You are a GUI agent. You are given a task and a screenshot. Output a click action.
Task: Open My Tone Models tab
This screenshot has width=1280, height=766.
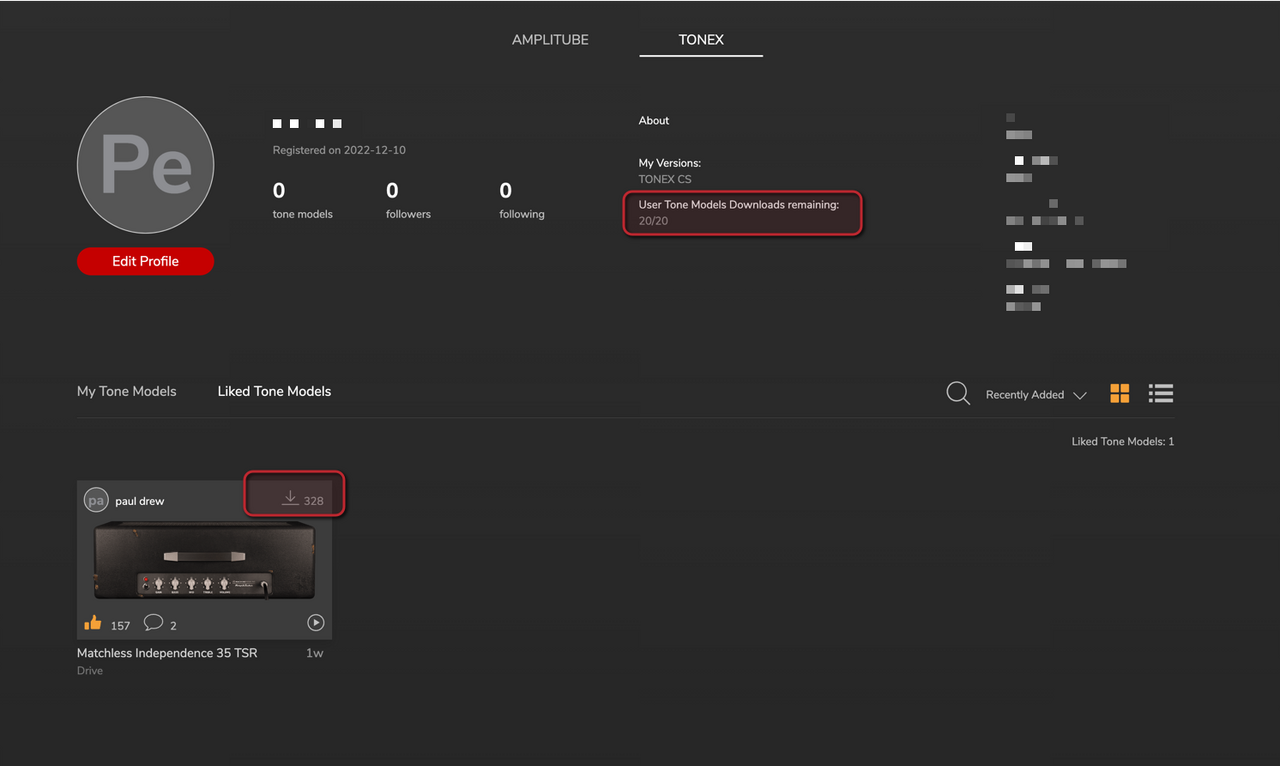pos(126,391)
